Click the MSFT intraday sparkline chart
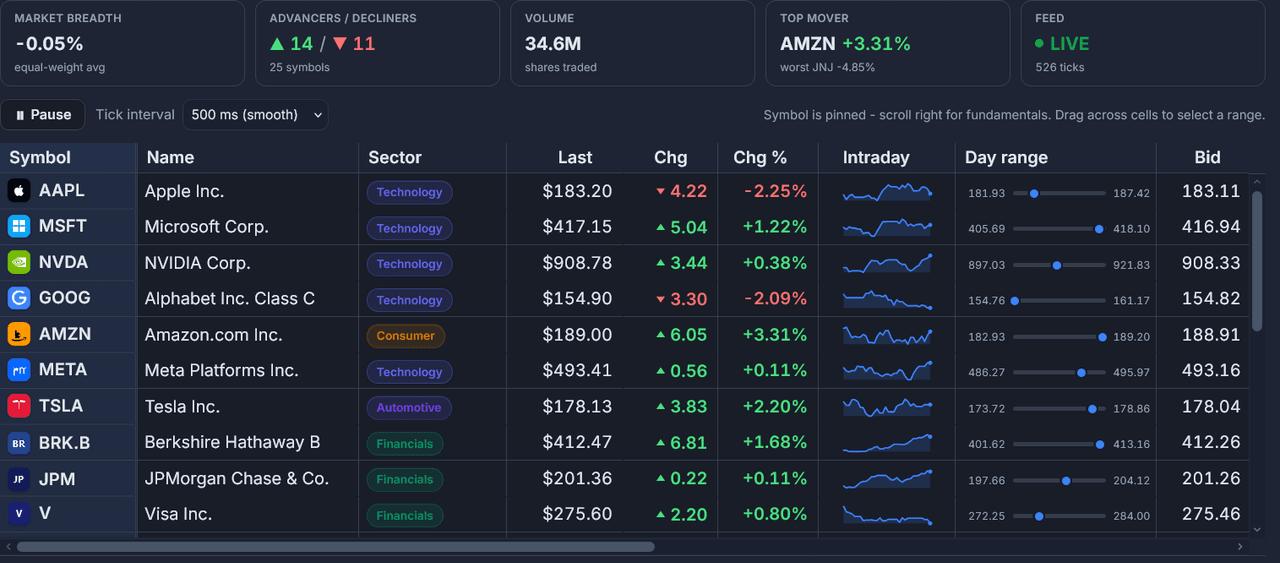Image resolution: width=1280 pixels, height=563 pixels. tap(887, 227)
